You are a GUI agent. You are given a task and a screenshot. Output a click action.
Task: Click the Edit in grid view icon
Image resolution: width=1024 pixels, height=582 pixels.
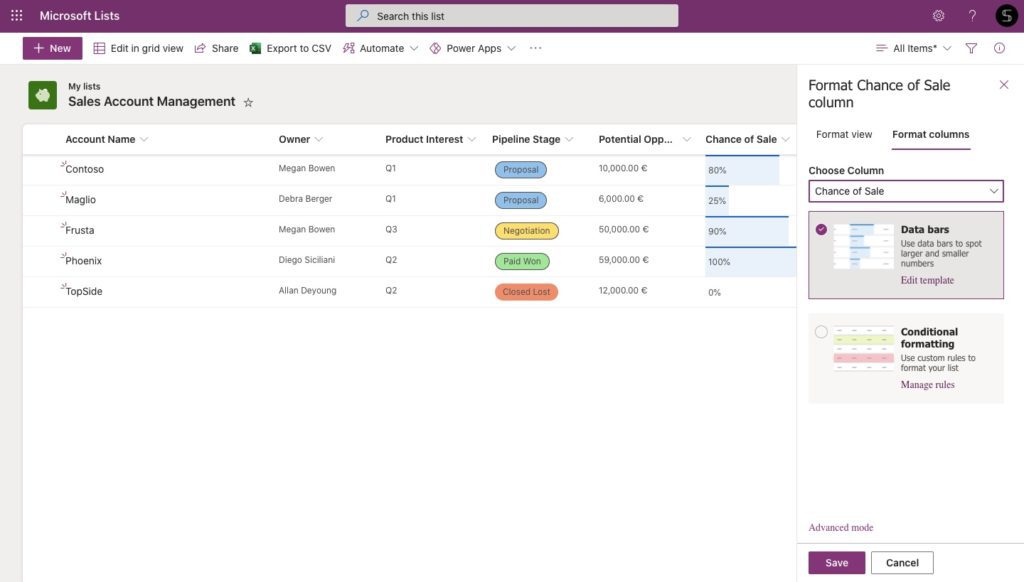point(99,48)
